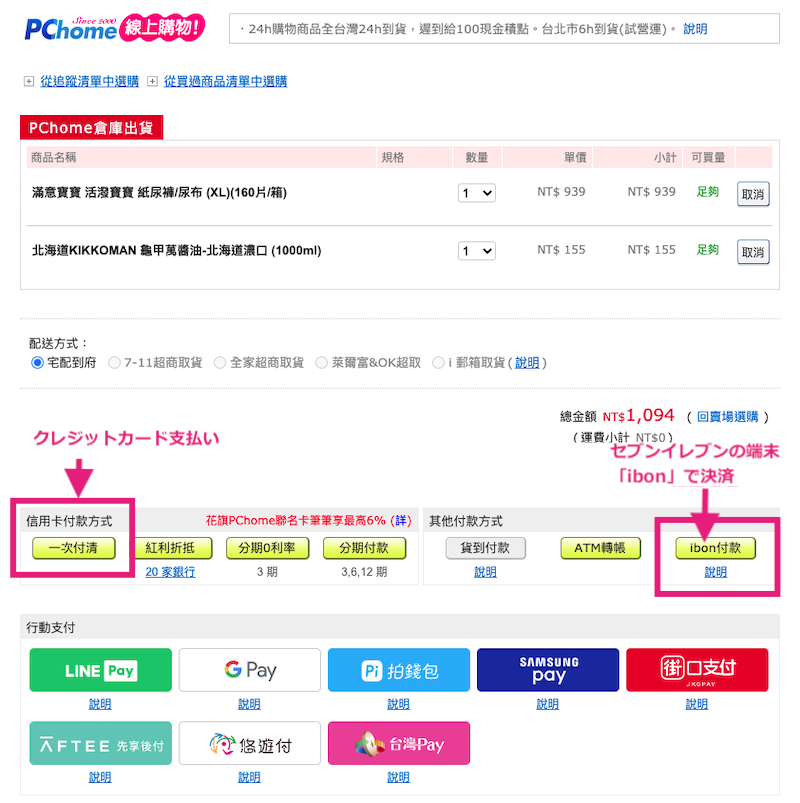Select 全家超商取貨 delivery option
The width and height of the screenshot is (800, 803).
pos(220,363)
